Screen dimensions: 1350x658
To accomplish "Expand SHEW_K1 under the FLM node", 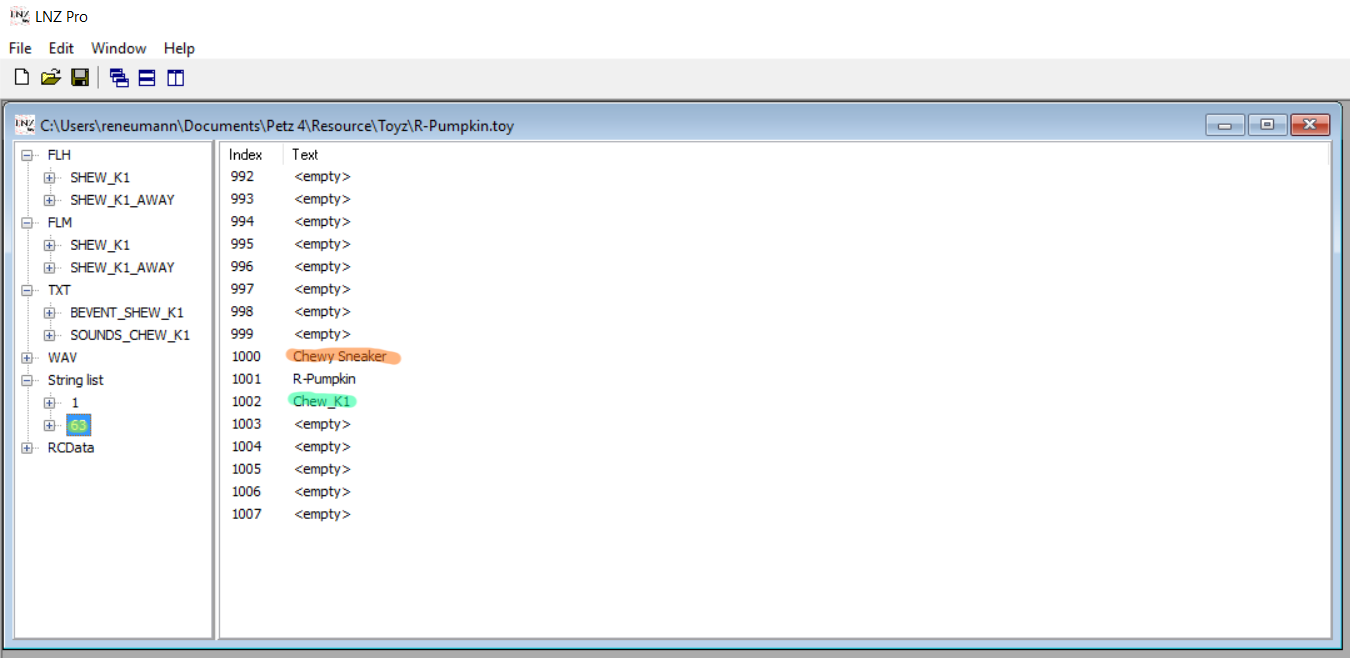I will point(49,245).
